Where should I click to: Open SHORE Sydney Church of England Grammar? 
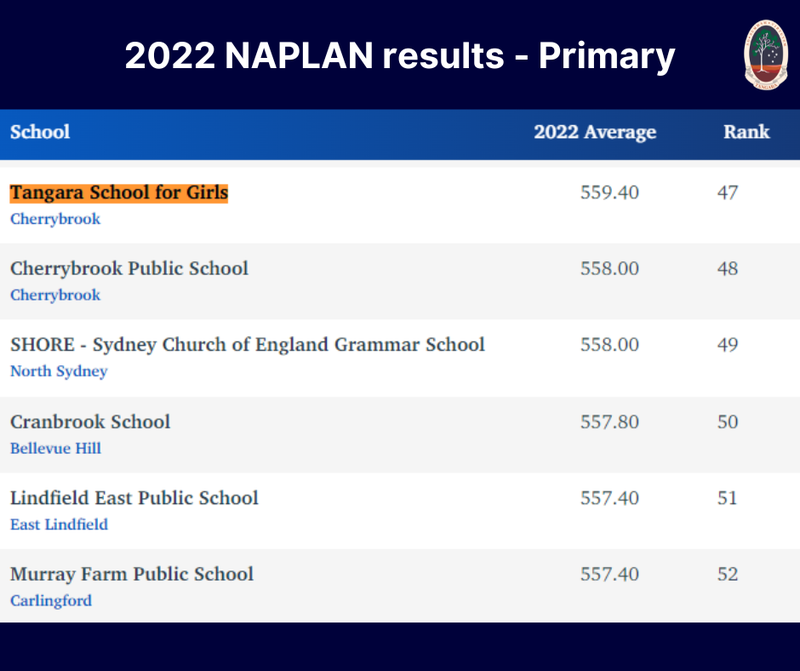click(247, 345)
